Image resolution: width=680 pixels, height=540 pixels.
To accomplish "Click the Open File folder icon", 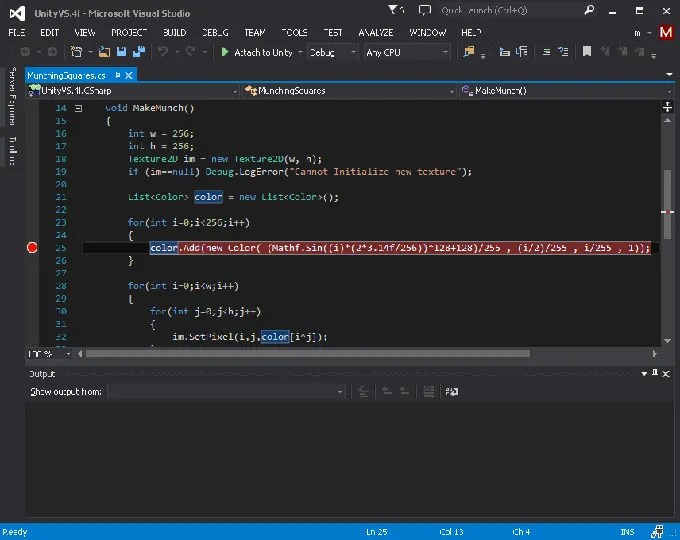I will 104,52.
